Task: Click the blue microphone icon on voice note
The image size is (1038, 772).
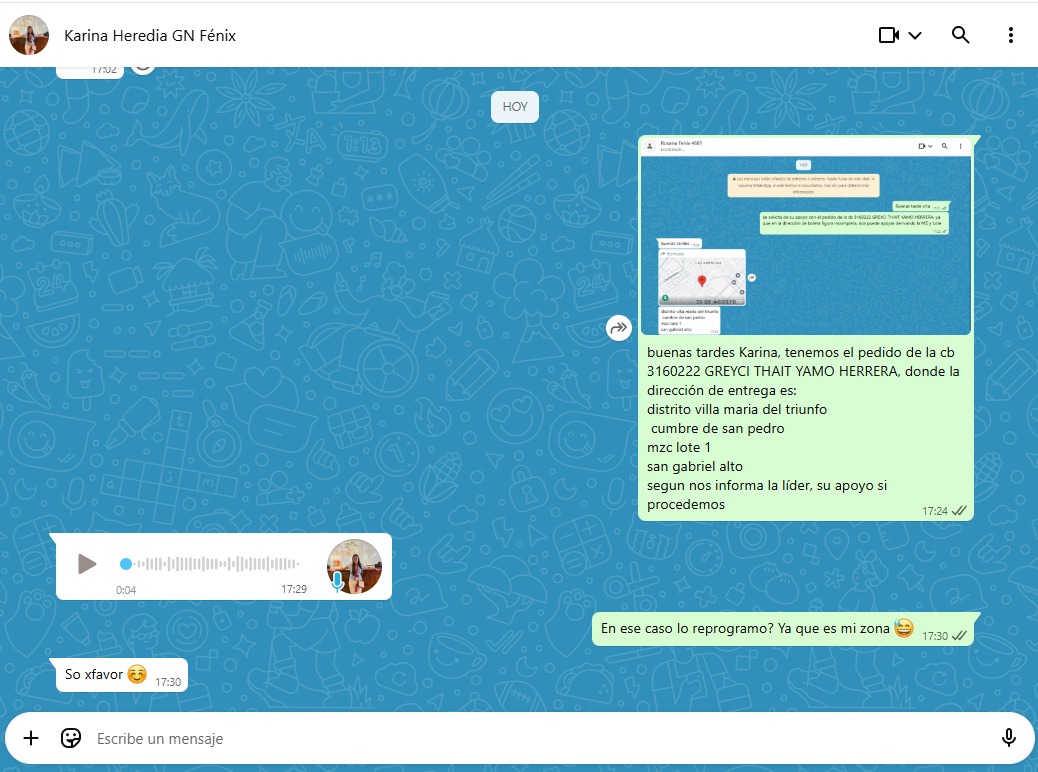Action: 338,581
